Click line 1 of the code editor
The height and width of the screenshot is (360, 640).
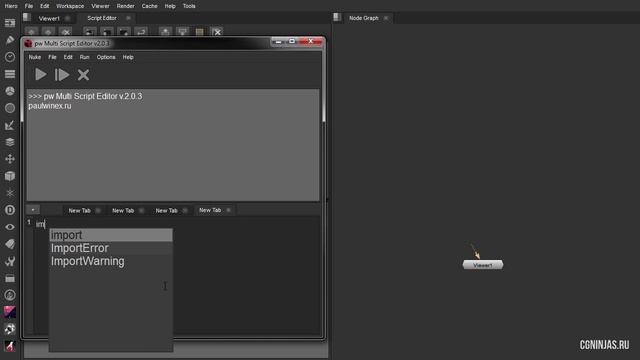tap(178, 224)
